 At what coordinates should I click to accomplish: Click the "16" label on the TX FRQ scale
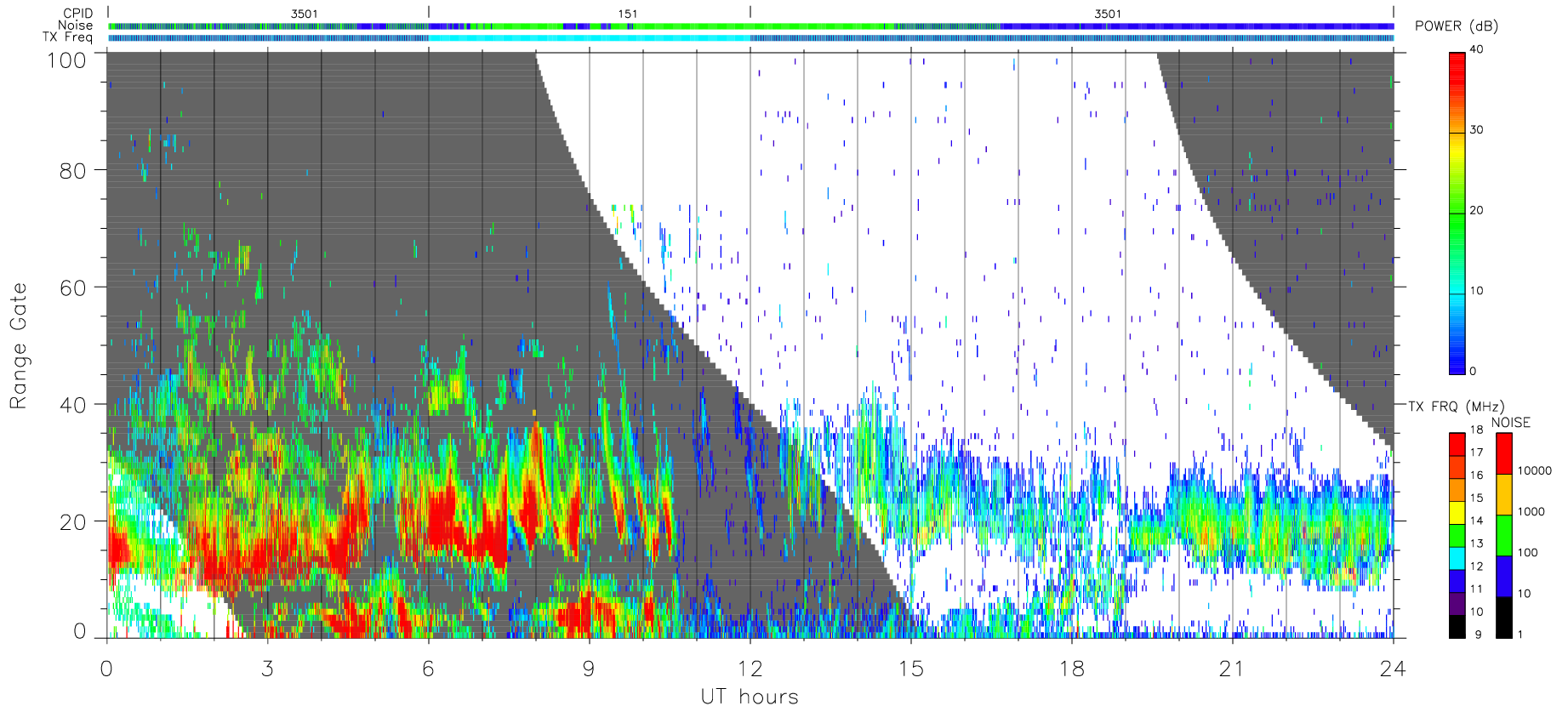coord(1476,475)
